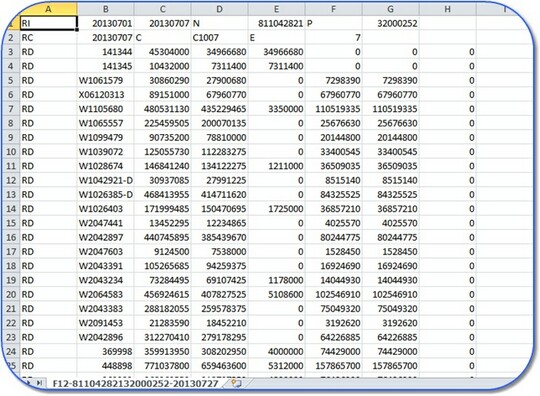The width and height of the screenshot is (540, 396).
Task: Click cell containing 134122275
Action: (219, 166)
